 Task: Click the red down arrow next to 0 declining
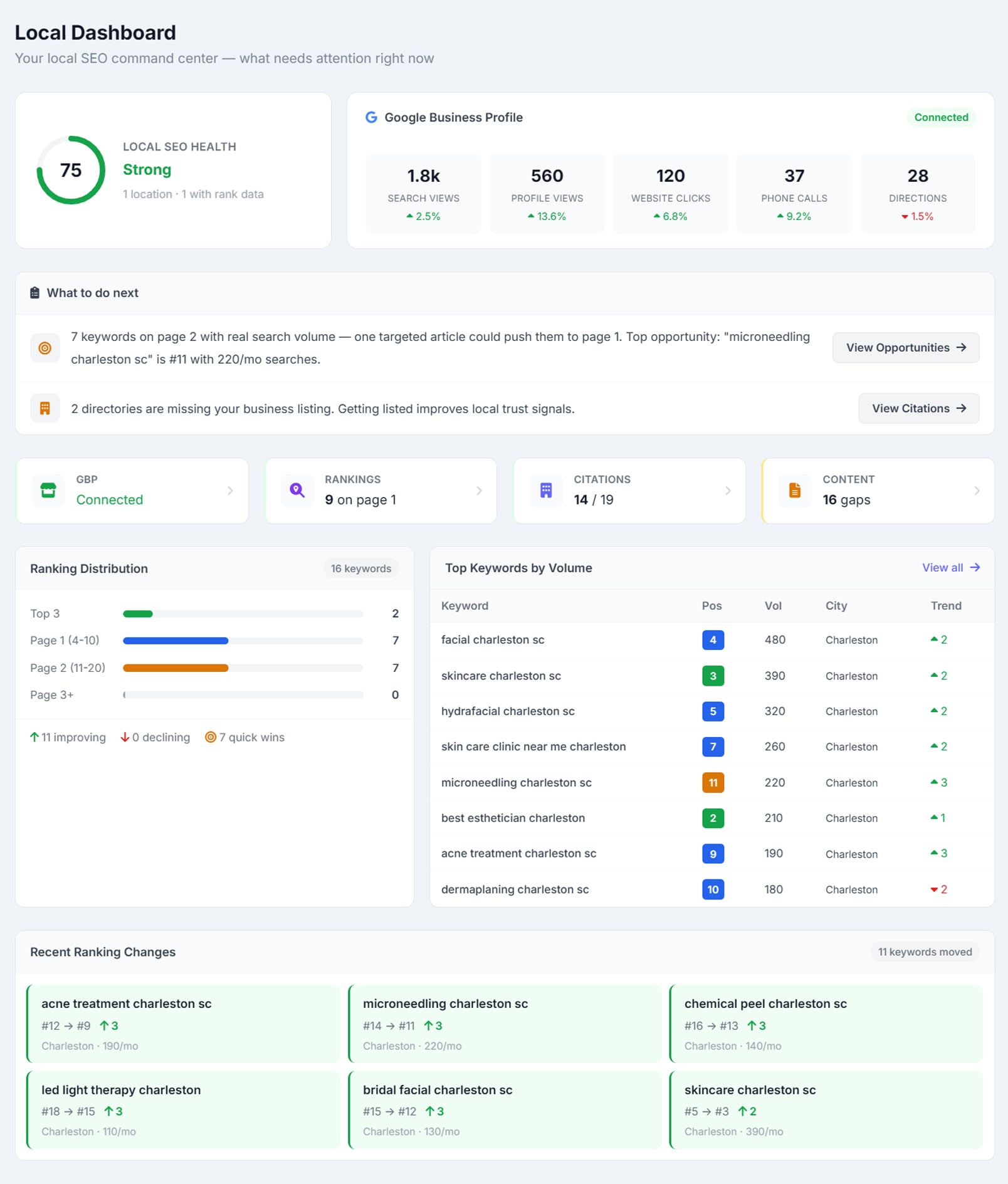coord(125,737)
